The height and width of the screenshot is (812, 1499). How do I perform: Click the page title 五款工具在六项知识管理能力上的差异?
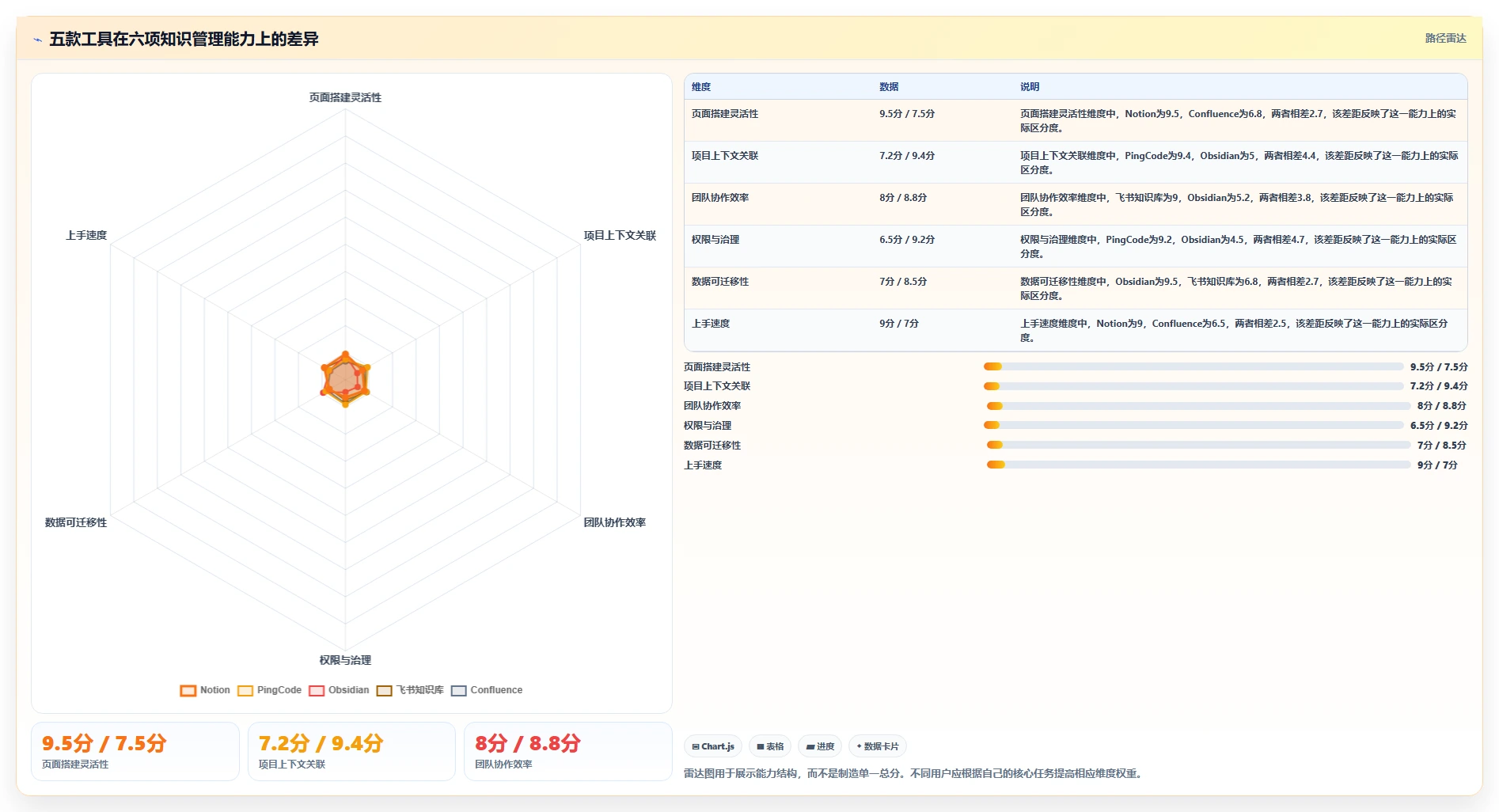184,40
